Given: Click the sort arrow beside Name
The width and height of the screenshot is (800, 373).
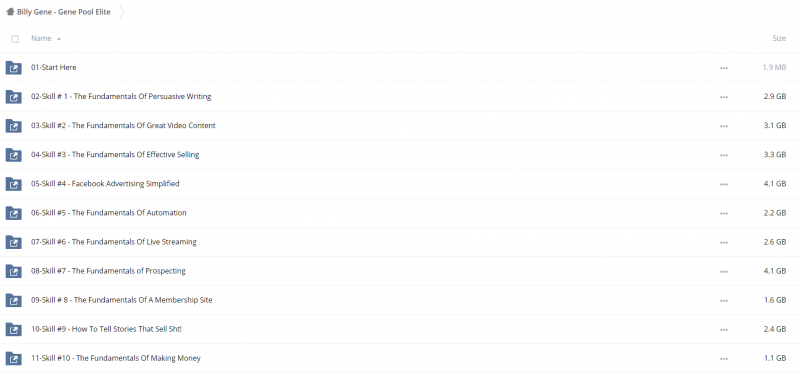Looking at the screenshot, I should [59, 39].
